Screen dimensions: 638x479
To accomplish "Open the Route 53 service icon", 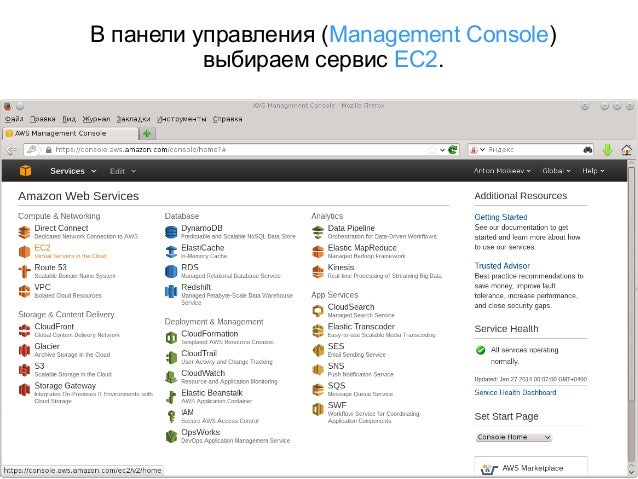I will click(24, 271).
